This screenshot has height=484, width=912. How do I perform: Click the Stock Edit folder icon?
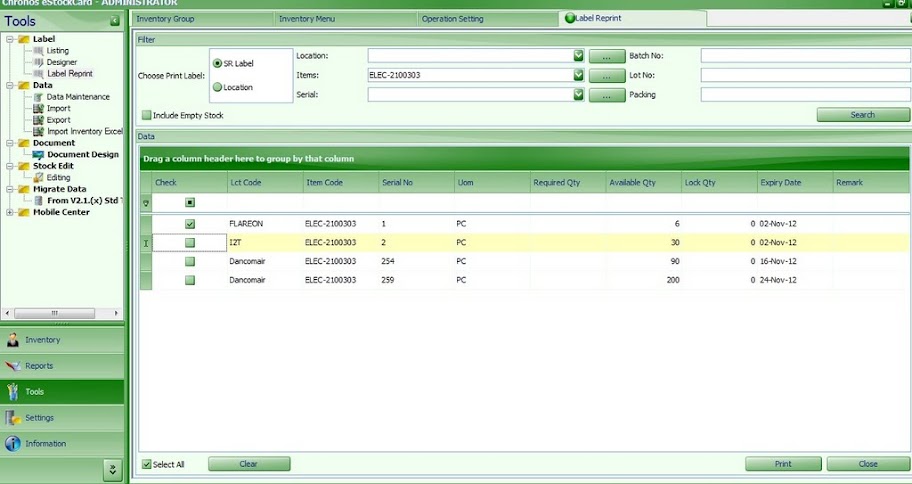24,166
